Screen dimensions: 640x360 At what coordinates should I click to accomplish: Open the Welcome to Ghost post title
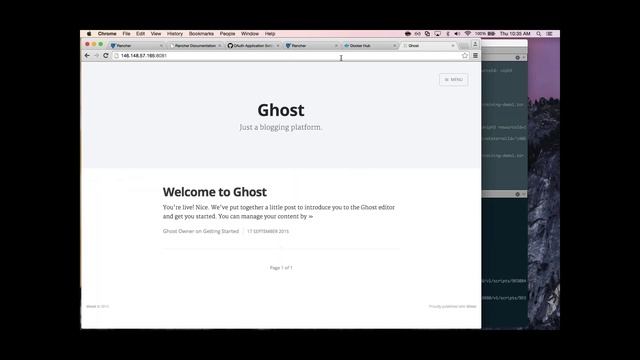pos(215,192)
